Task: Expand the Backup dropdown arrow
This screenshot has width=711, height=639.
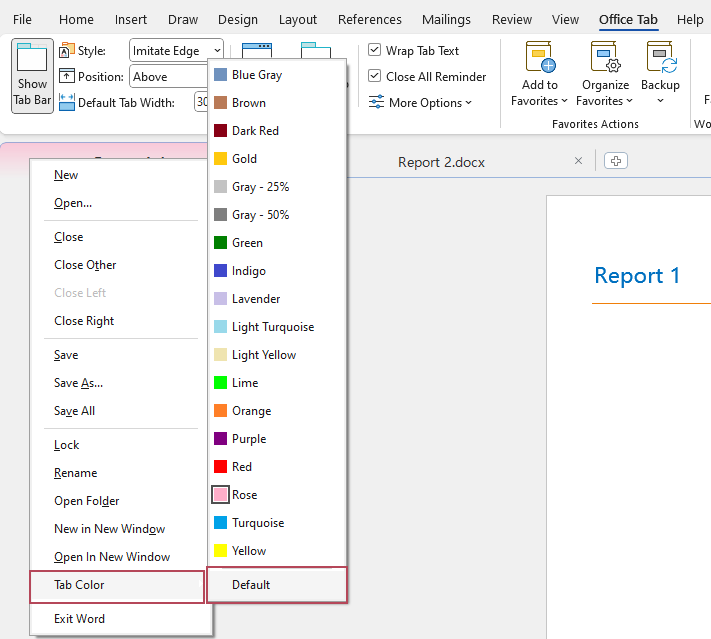Action: click(660, 101)
